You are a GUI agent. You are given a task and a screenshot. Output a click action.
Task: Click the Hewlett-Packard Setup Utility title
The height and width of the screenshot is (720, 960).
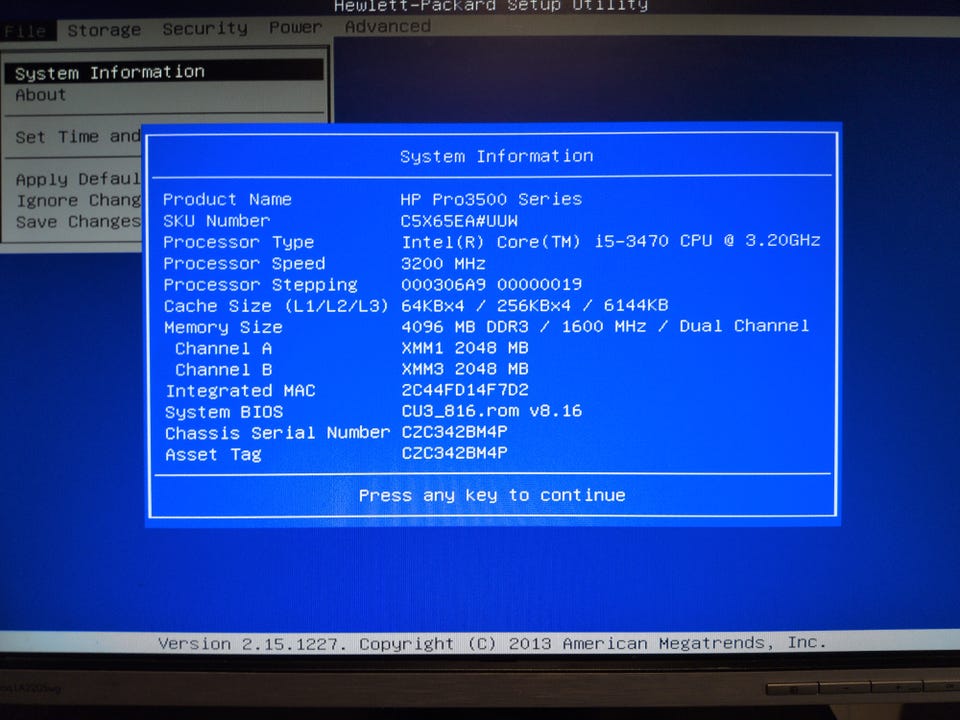pyautogui.click(x=490, y=6)
